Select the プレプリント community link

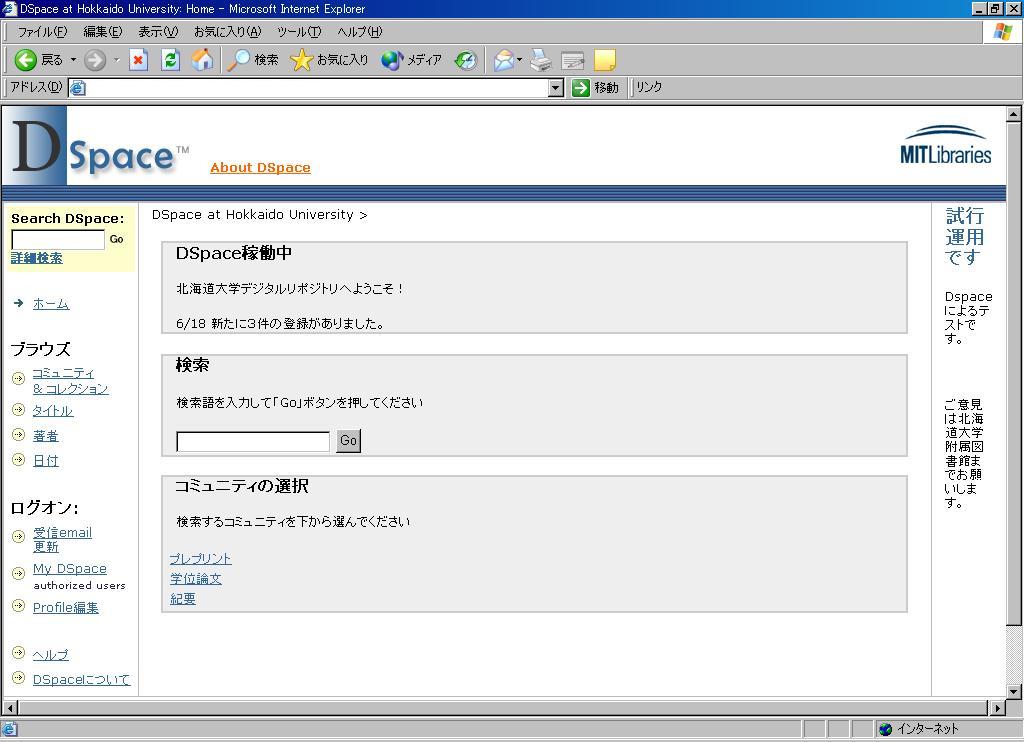[200, 558]
